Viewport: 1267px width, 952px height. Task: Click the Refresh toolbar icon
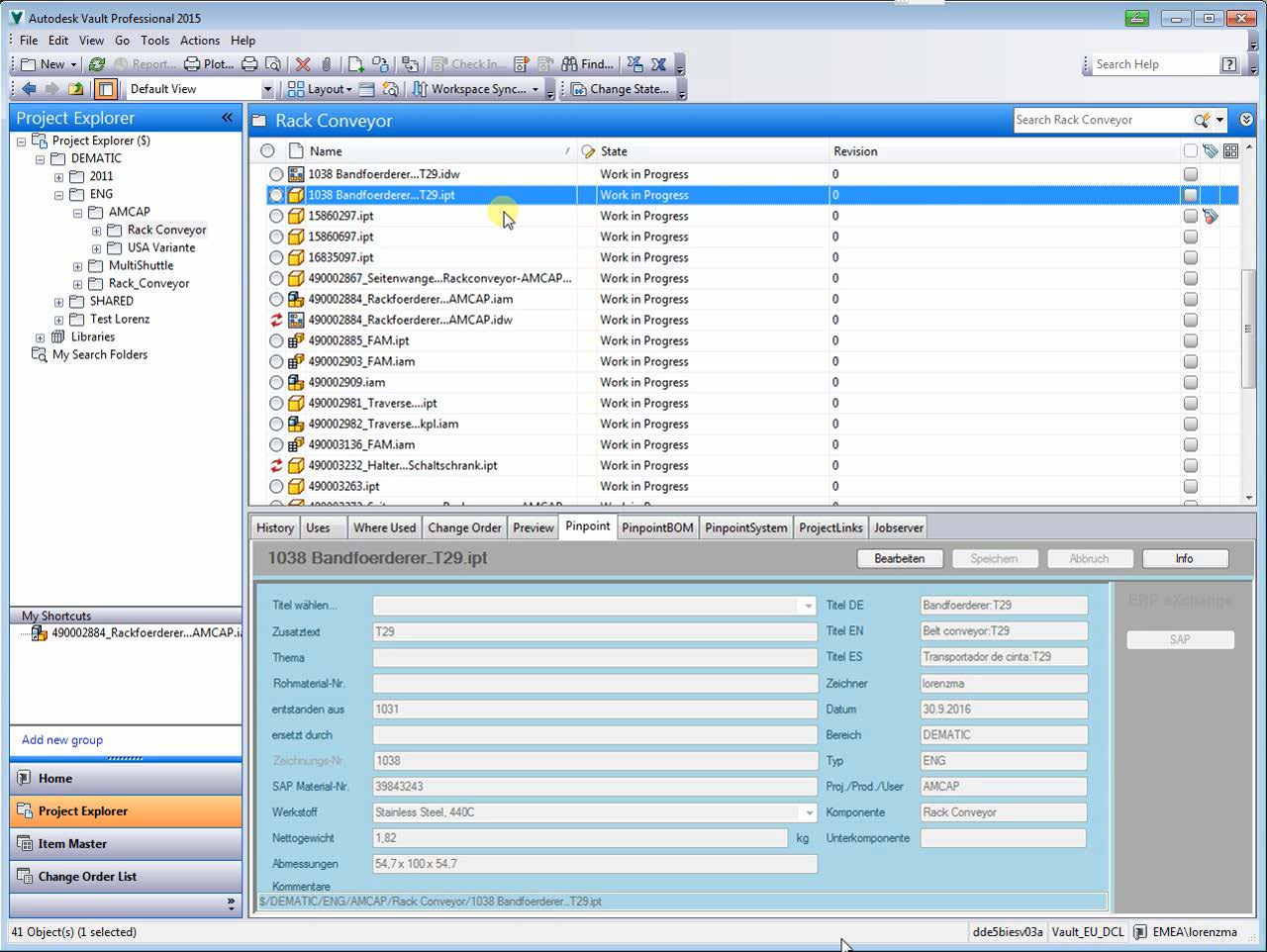[x=96, y=64]
